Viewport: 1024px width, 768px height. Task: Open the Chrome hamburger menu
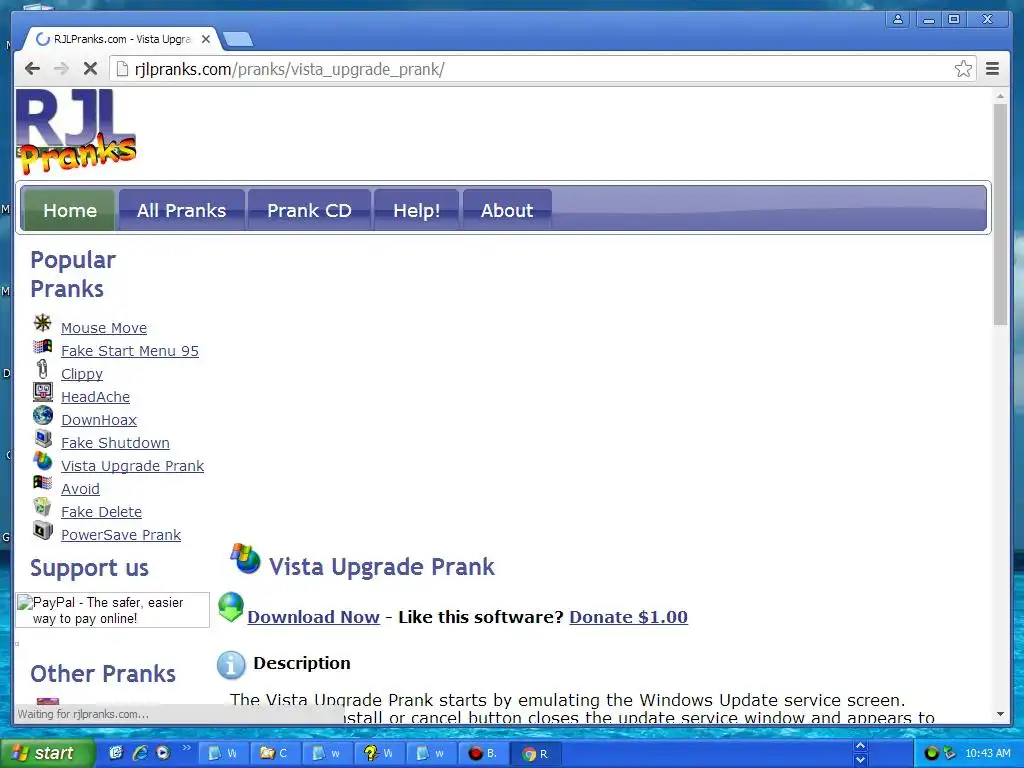click(992, 69)
